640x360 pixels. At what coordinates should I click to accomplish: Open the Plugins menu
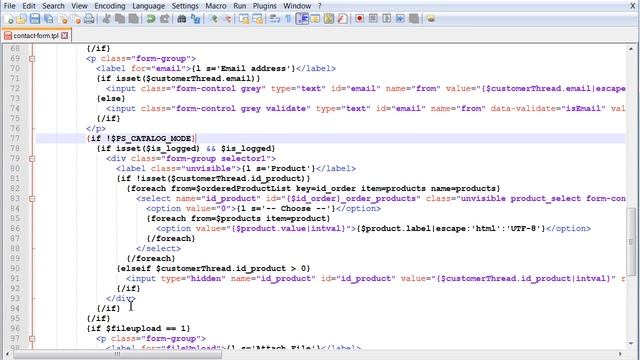(264, 6)
